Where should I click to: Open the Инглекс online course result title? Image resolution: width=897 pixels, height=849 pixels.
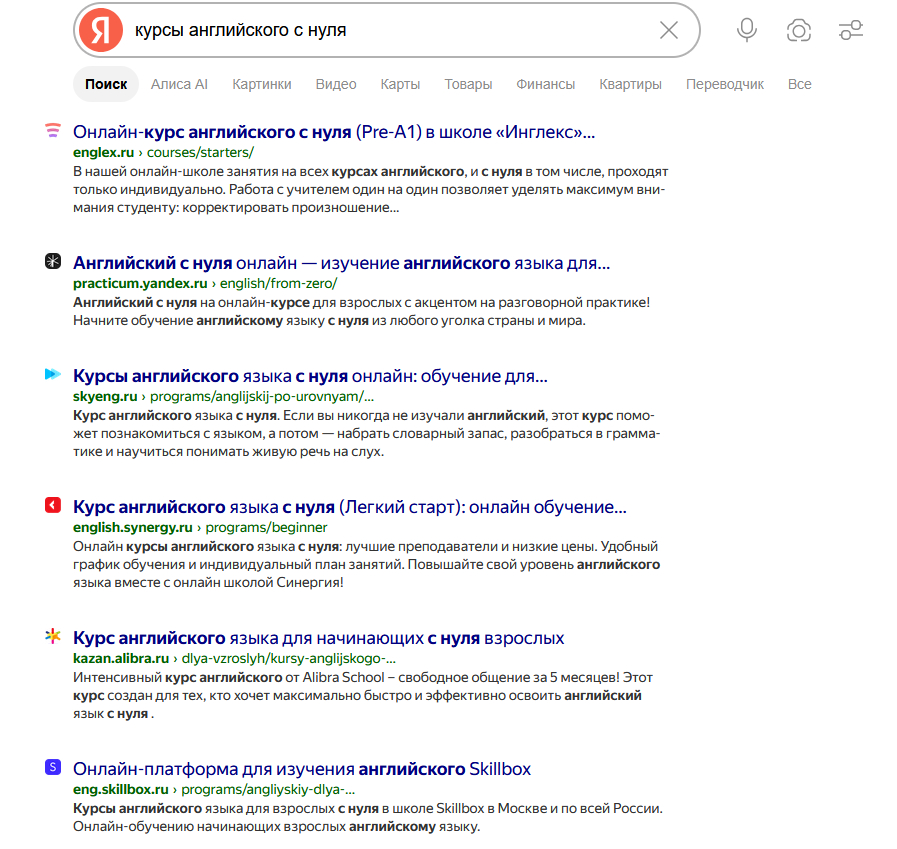[334, 132]
